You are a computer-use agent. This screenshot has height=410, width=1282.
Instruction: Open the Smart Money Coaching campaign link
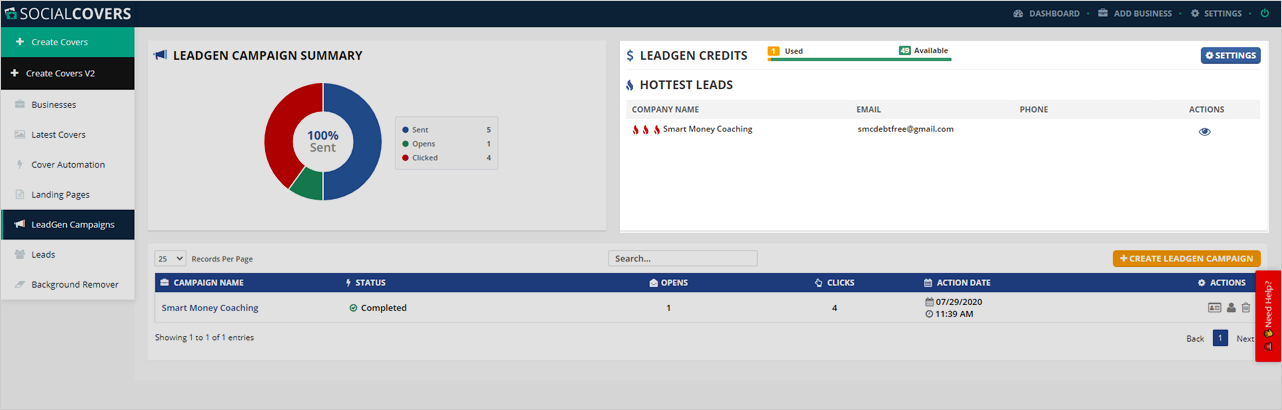(210, 308)
